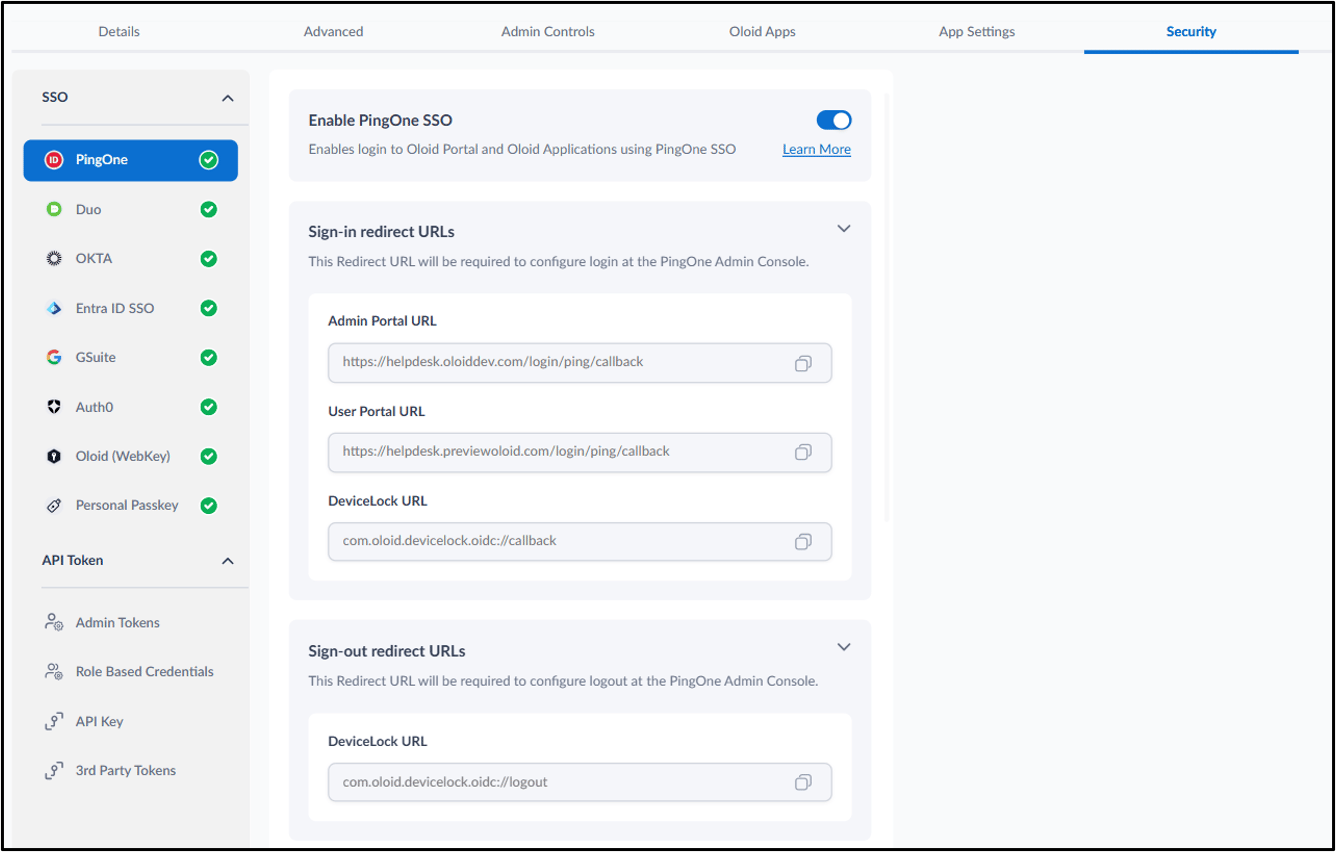The height and width of the screenshot is (852, 1336).
Task: Open the Learn More link
Action: click(816, 149)
